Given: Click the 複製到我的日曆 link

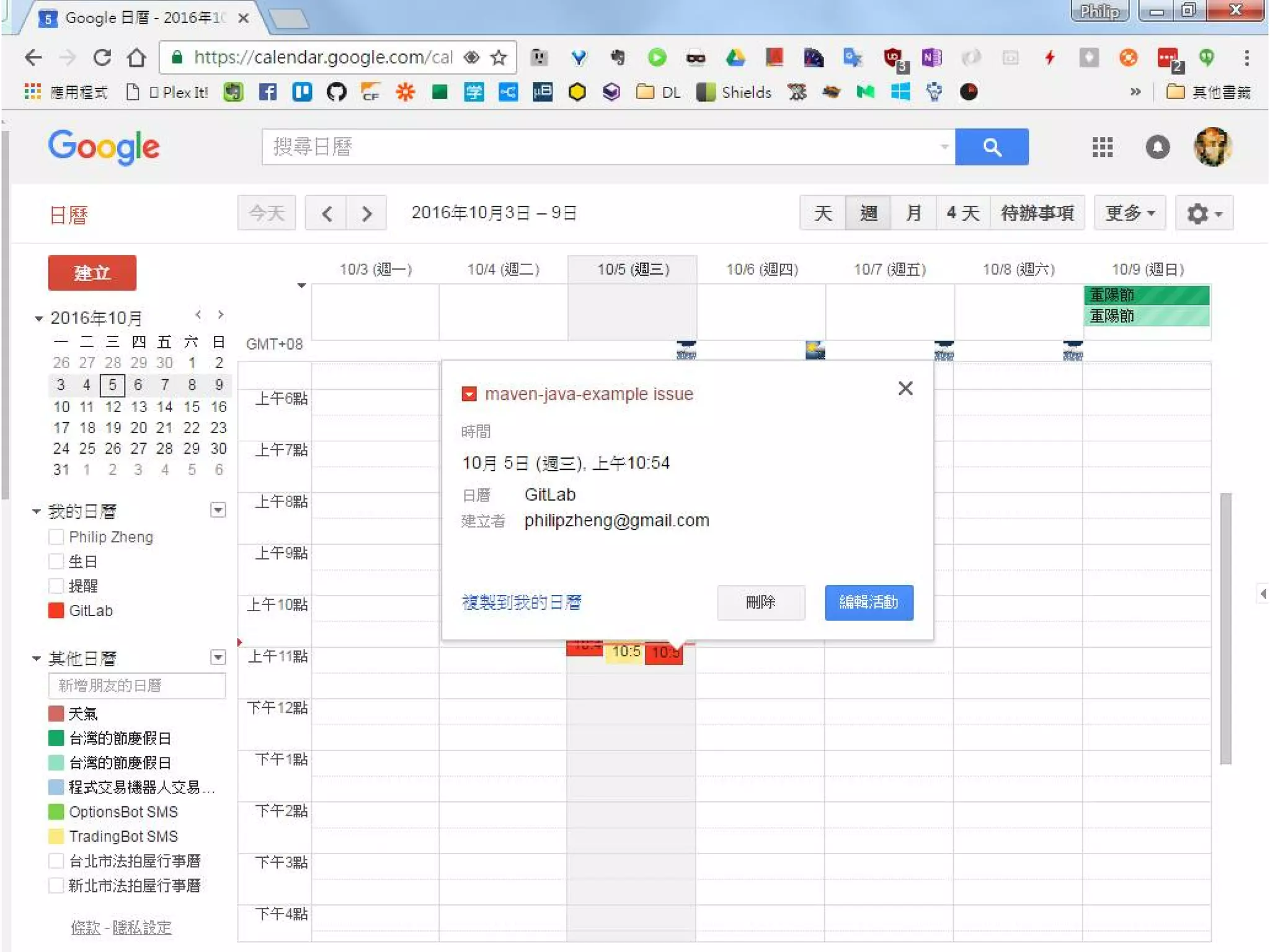Looking at the screenshot, I should (522, 602).
